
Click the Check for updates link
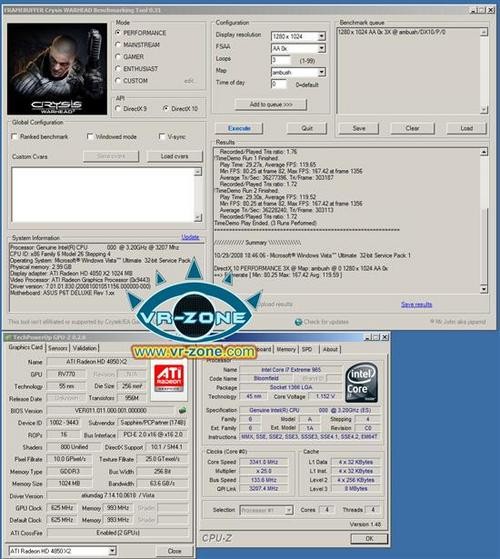[326, 322]
